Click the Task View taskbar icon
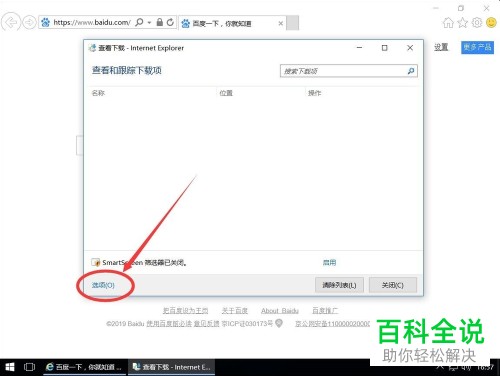The width and height of the screenshot is (500, 376). [x=29, y=367]
